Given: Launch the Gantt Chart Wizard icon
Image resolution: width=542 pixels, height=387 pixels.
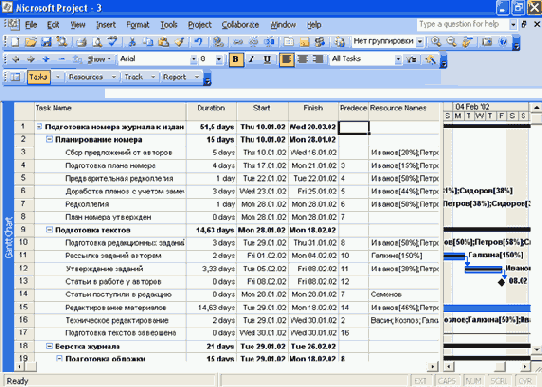Looking at the screenshot, I should (x=430, y=59).
